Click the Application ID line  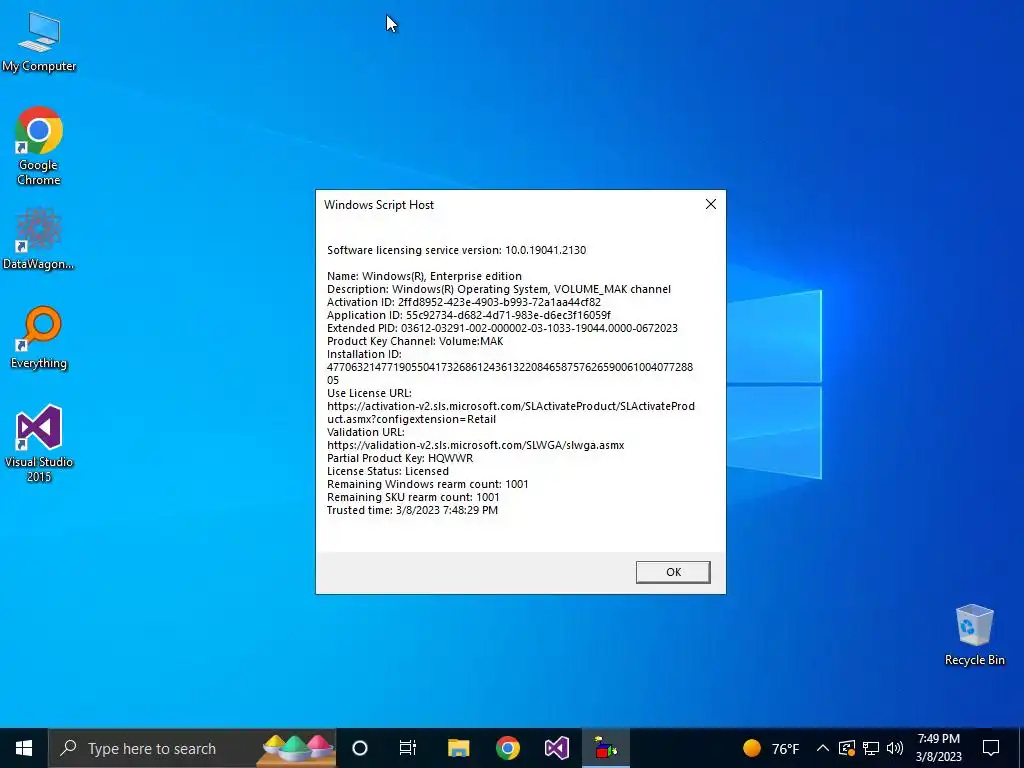(x=469, y=315)
